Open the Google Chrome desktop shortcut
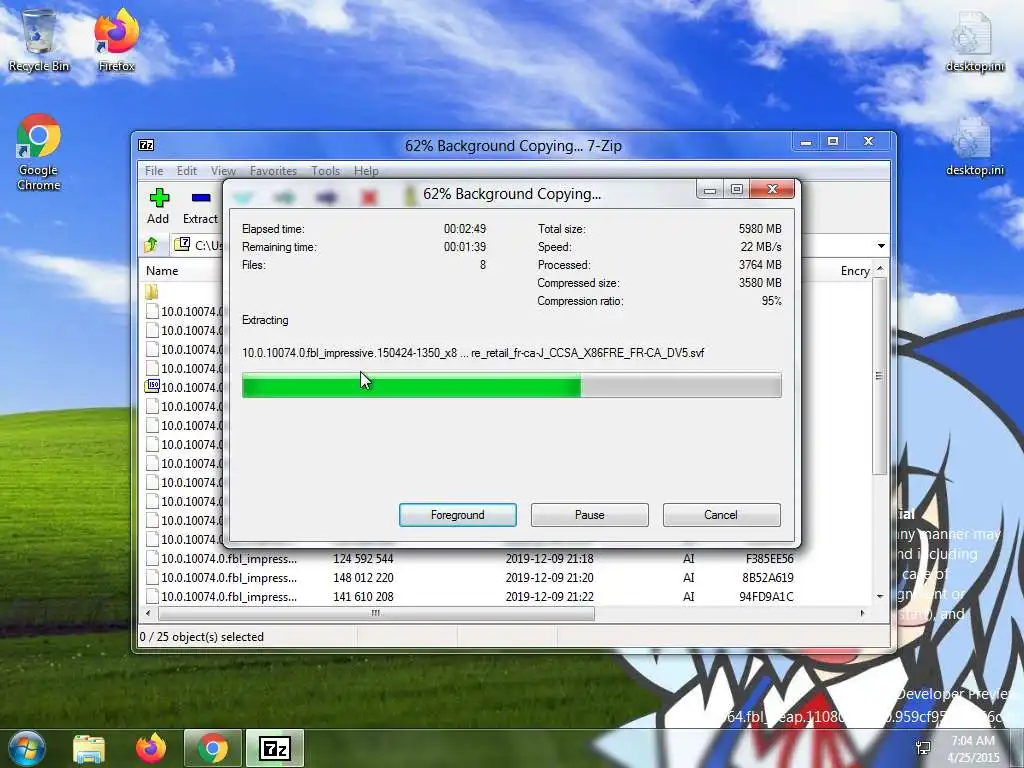The width and height of the screenshot is (1024, 768). [39, 153]
